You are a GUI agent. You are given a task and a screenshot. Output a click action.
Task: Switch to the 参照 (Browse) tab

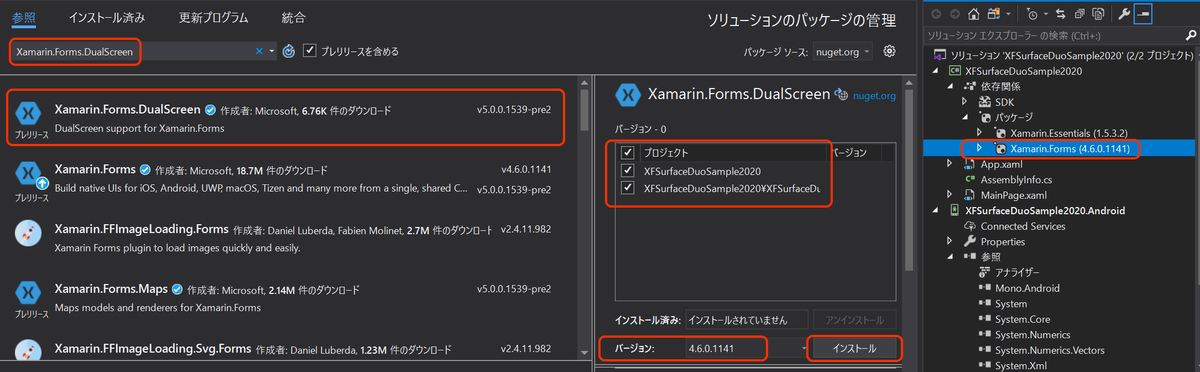[24, 18]
